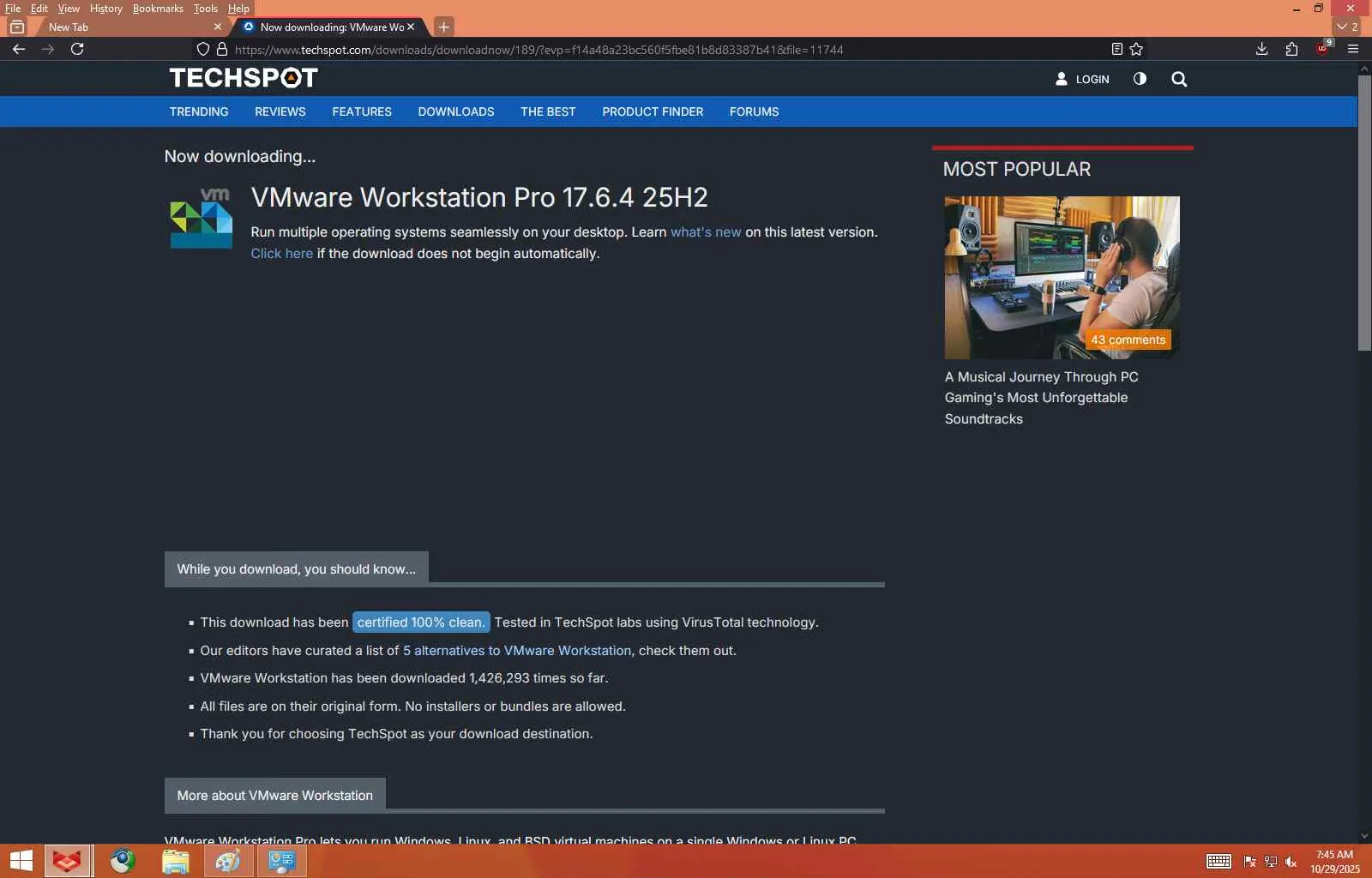1372x878 pixels.
Task: Open the taskbar clock showing 7:45 AM
Action: [1335, 862]
